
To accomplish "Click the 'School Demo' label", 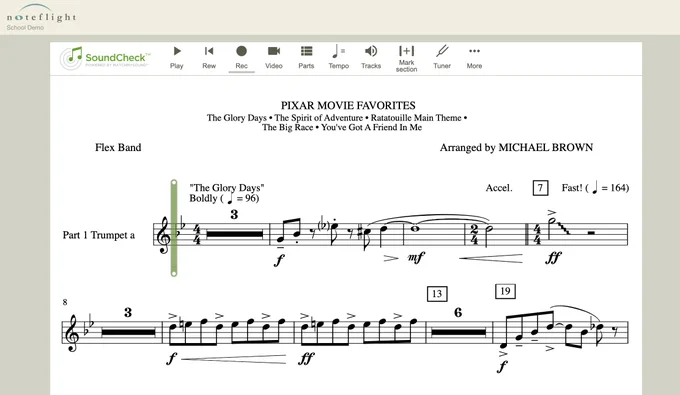I will pyautogui.click(x=25, y=27).
